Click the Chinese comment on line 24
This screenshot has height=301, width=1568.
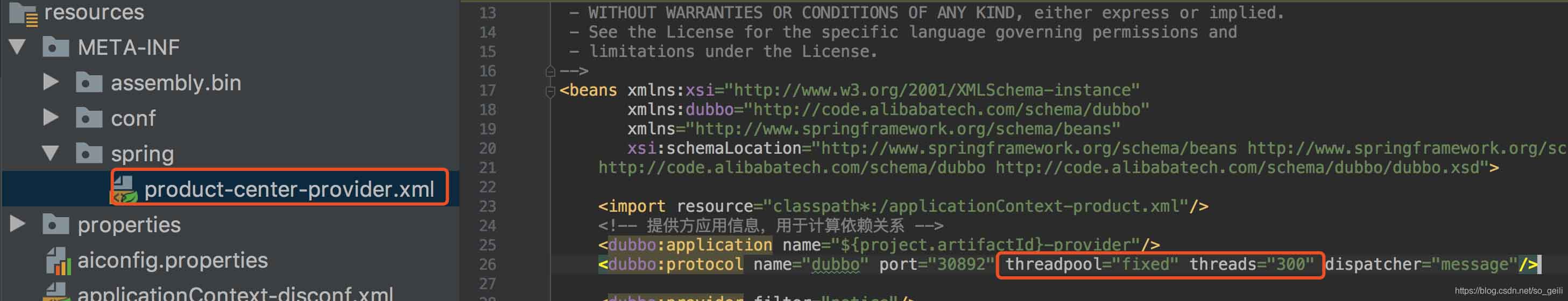[771, 226]
